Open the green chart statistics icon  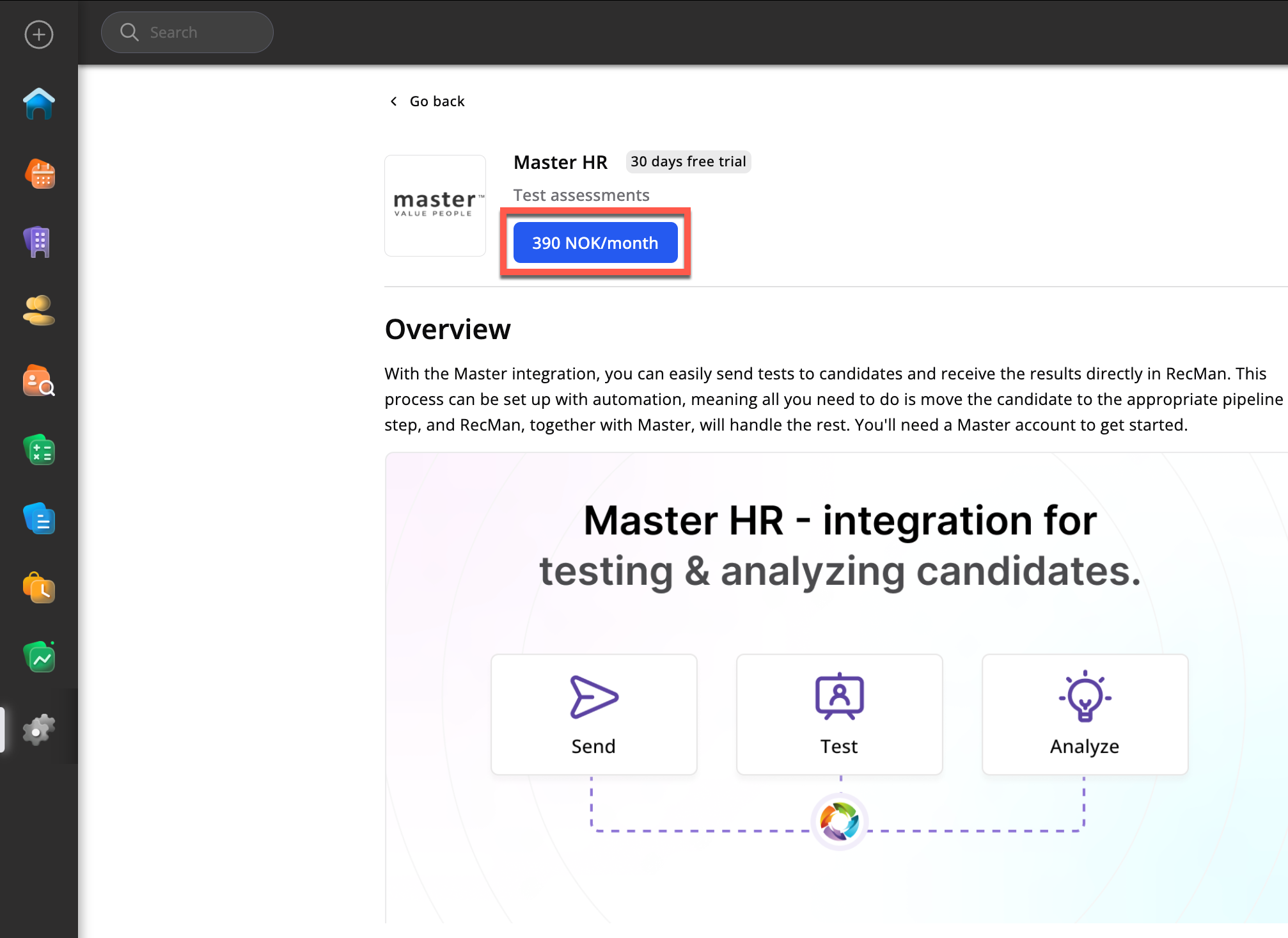point(40,657)
